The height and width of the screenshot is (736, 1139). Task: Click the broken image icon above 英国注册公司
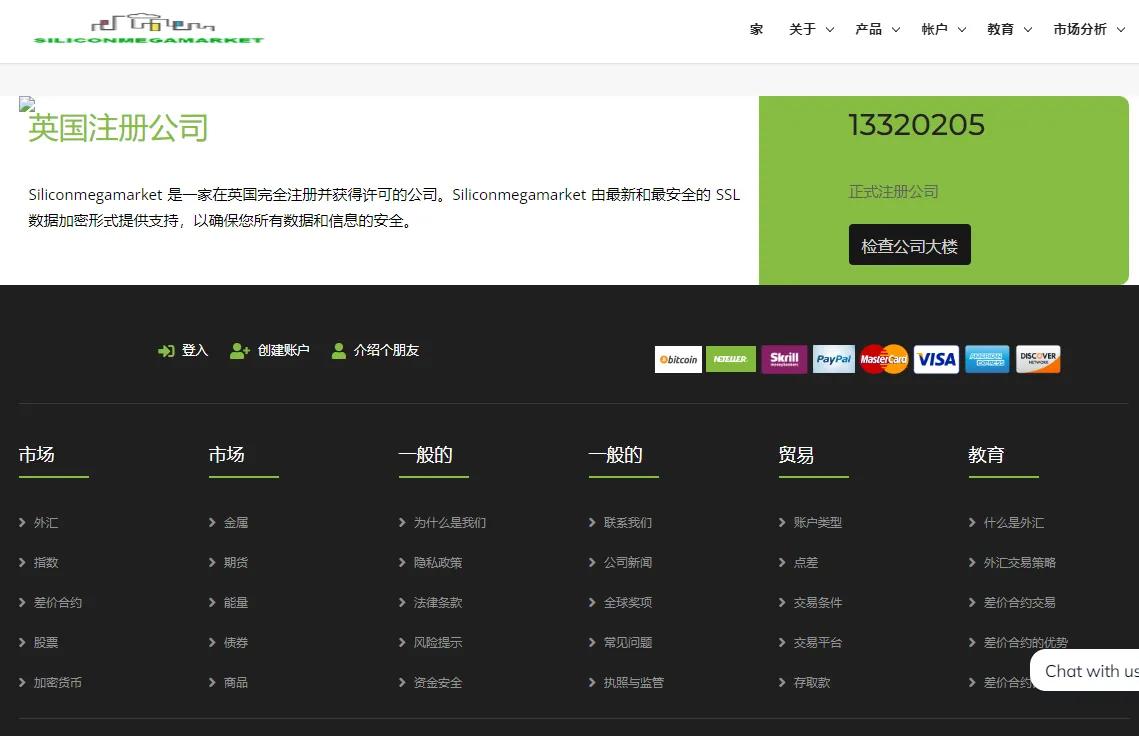[x=27, y=104]
